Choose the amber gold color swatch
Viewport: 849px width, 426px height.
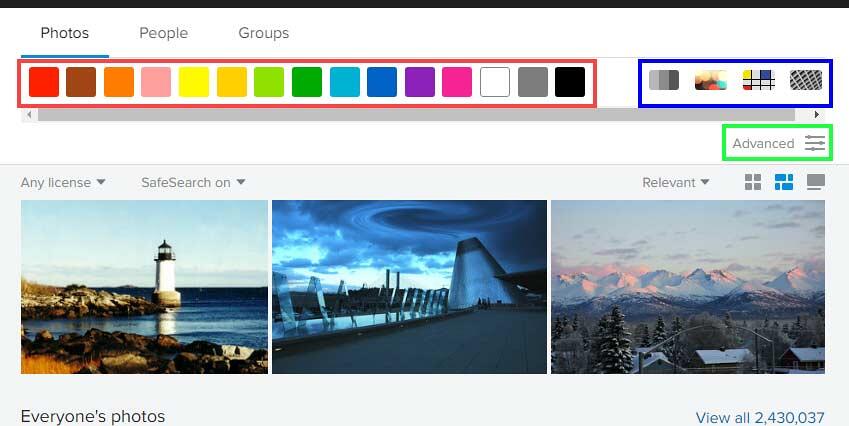tap(232, 82)
